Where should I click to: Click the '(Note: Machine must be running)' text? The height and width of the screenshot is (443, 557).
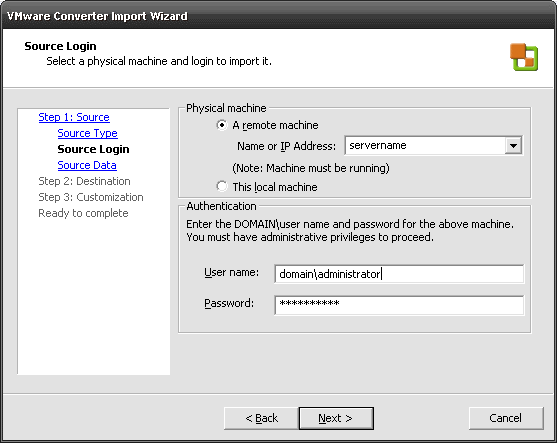coord(311,168)
